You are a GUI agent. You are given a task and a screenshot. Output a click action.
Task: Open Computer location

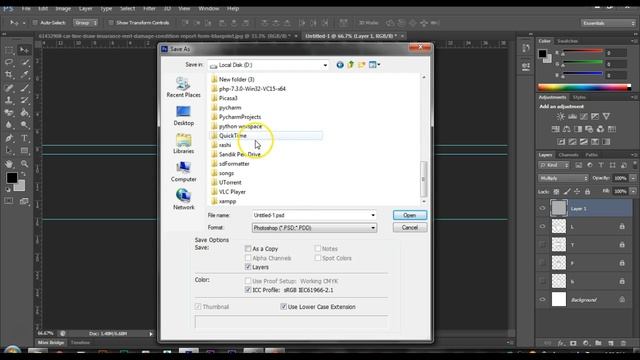183,172
